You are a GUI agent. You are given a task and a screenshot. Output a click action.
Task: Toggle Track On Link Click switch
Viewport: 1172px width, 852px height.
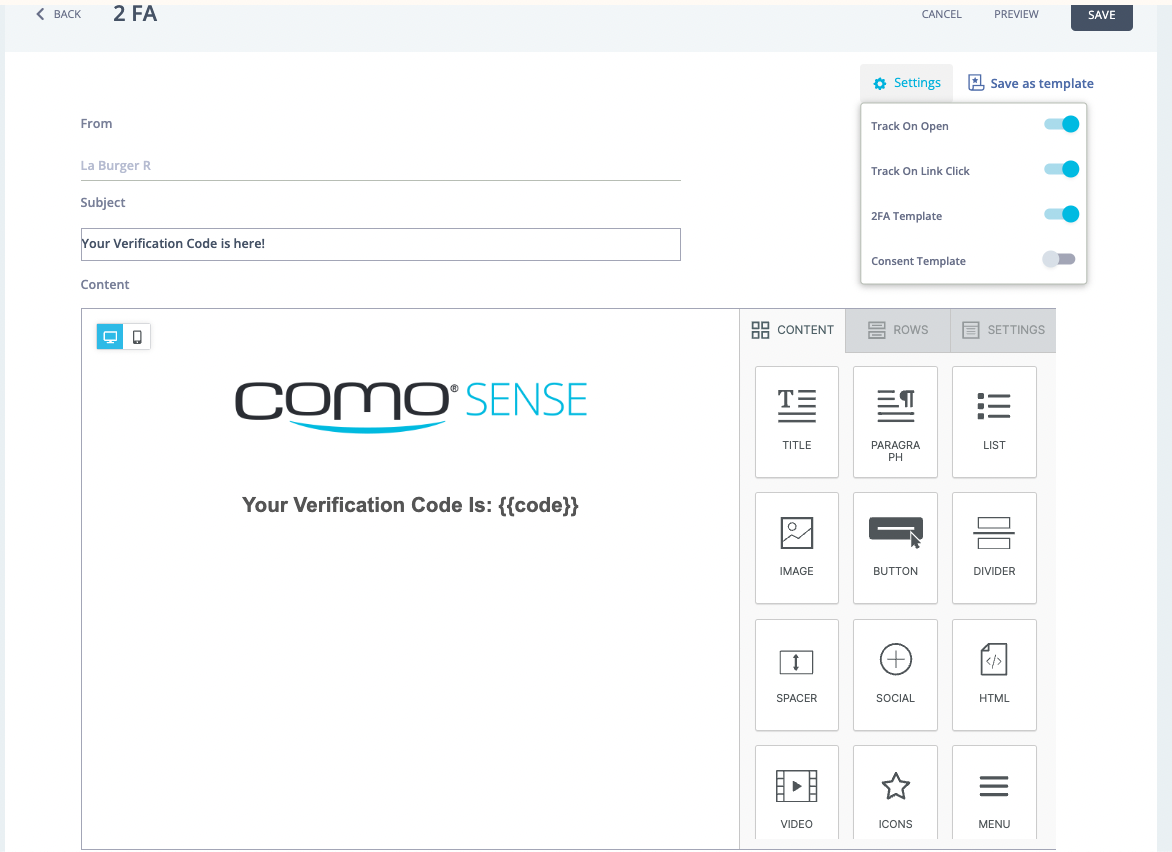pos(1061,169)
